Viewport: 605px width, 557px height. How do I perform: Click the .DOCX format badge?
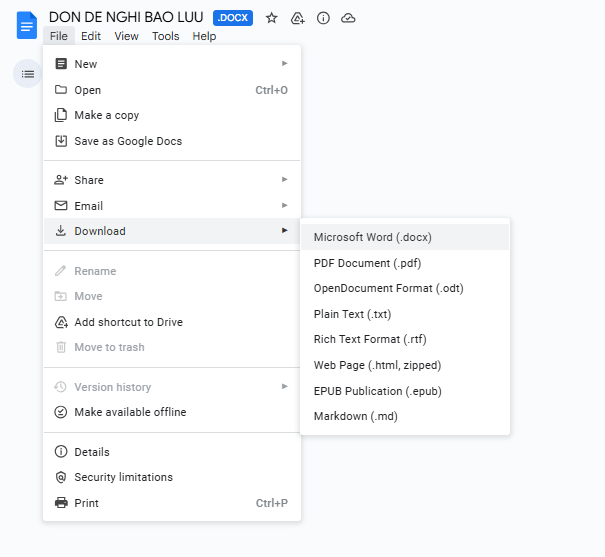233,18
